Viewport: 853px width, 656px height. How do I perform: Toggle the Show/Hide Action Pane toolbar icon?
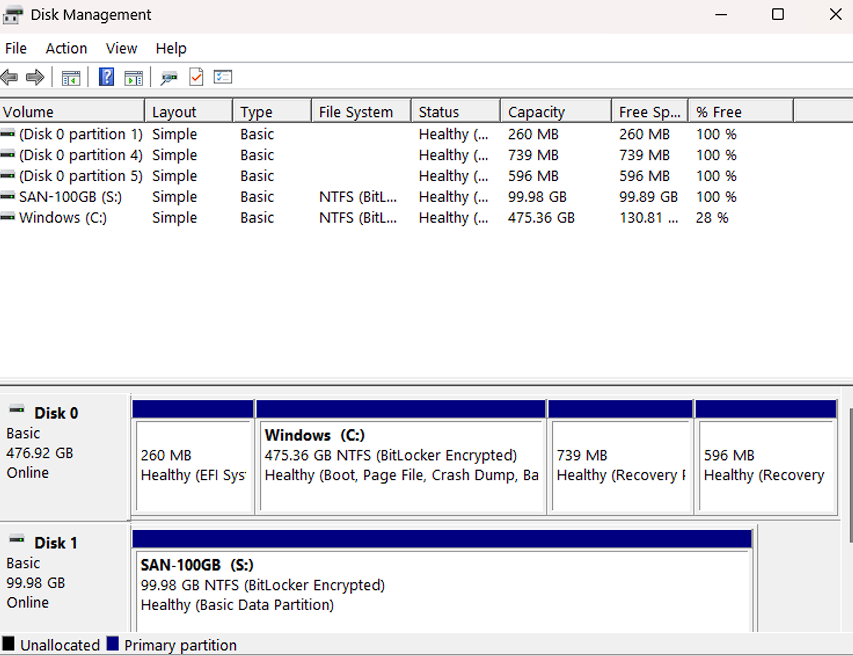tap(134, 77)
